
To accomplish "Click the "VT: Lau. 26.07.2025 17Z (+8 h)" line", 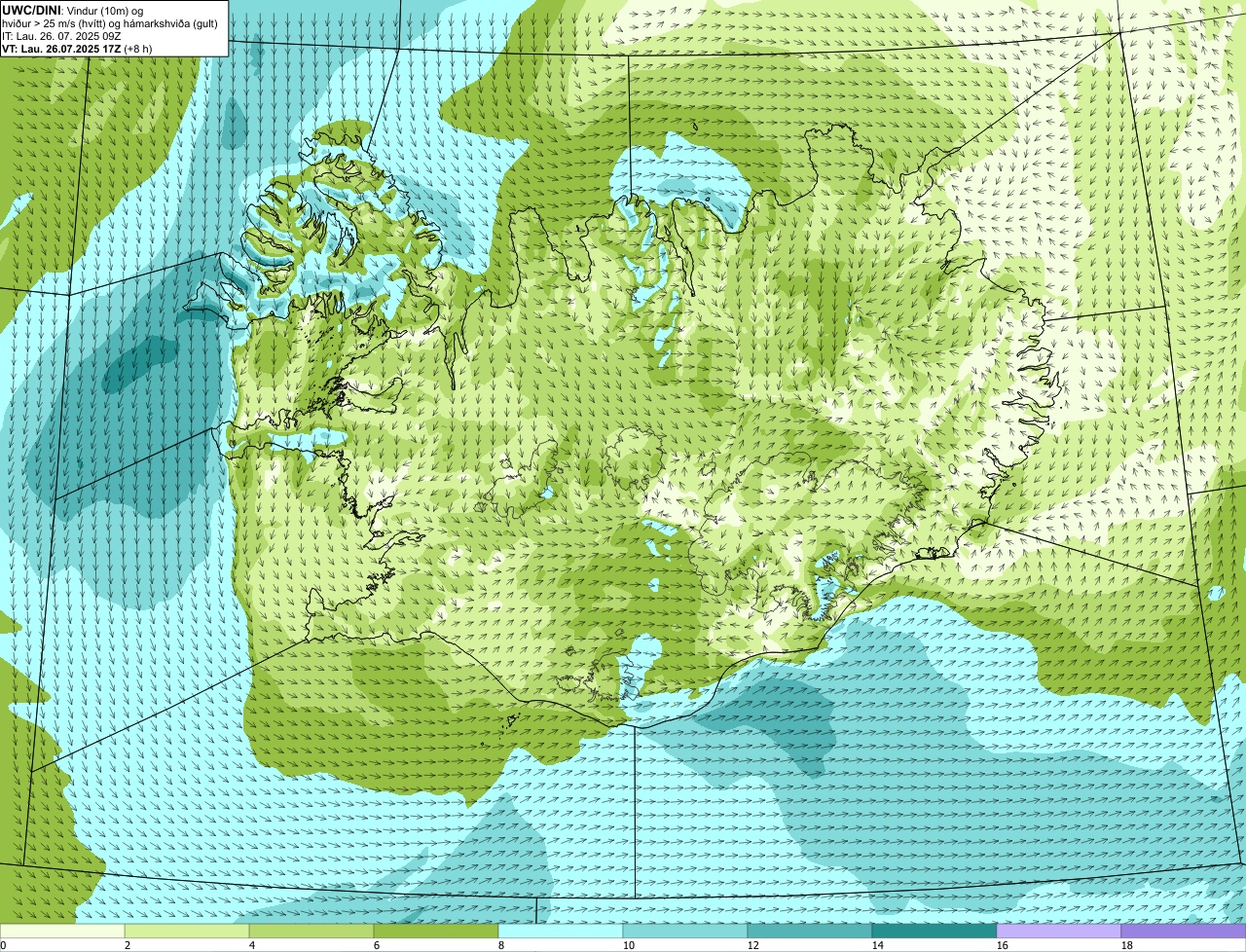I will point(77,48).
